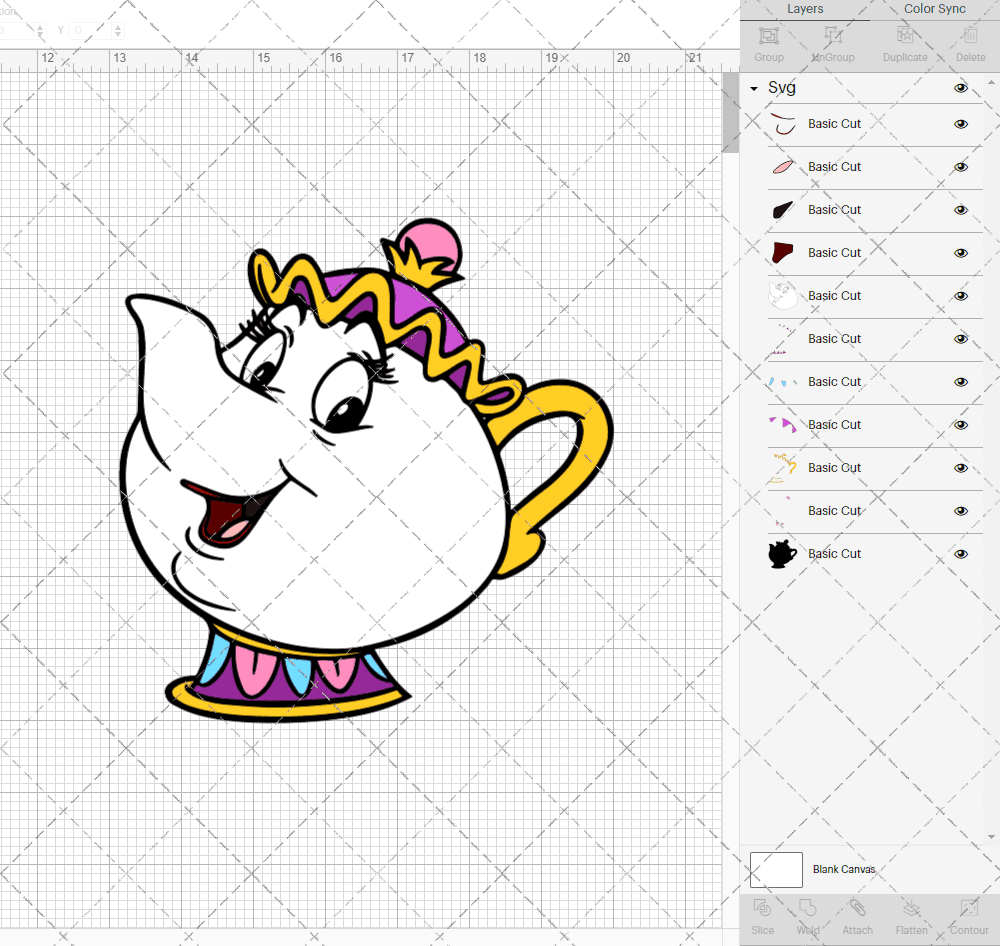This screenshot has width=1000, height=946.
Task: Click the Delete trash icon
Action: coord(970,35)
